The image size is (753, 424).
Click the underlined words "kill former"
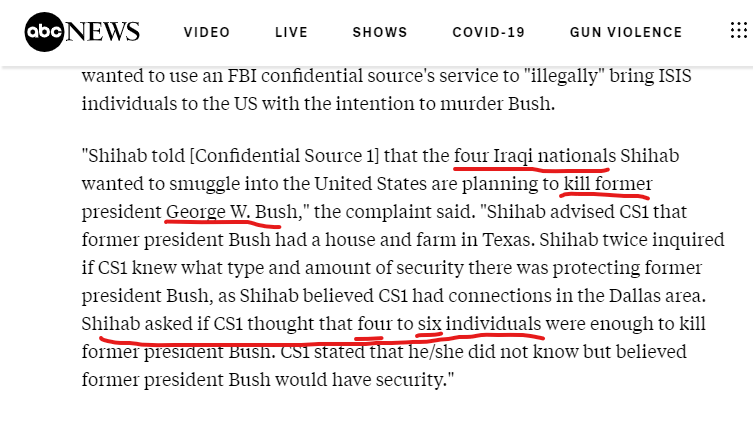pyautogui.click(x=607, y=184)
